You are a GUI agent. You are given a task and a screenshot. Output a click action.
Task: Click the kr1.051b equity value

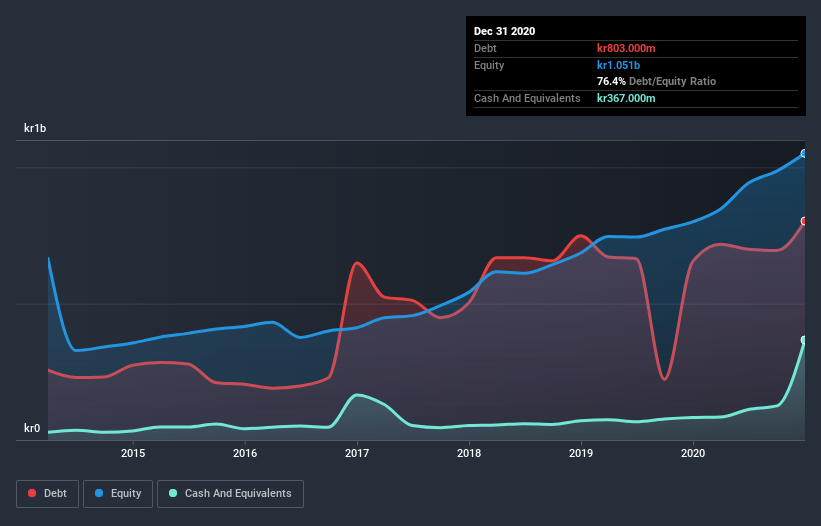[618, 65]
